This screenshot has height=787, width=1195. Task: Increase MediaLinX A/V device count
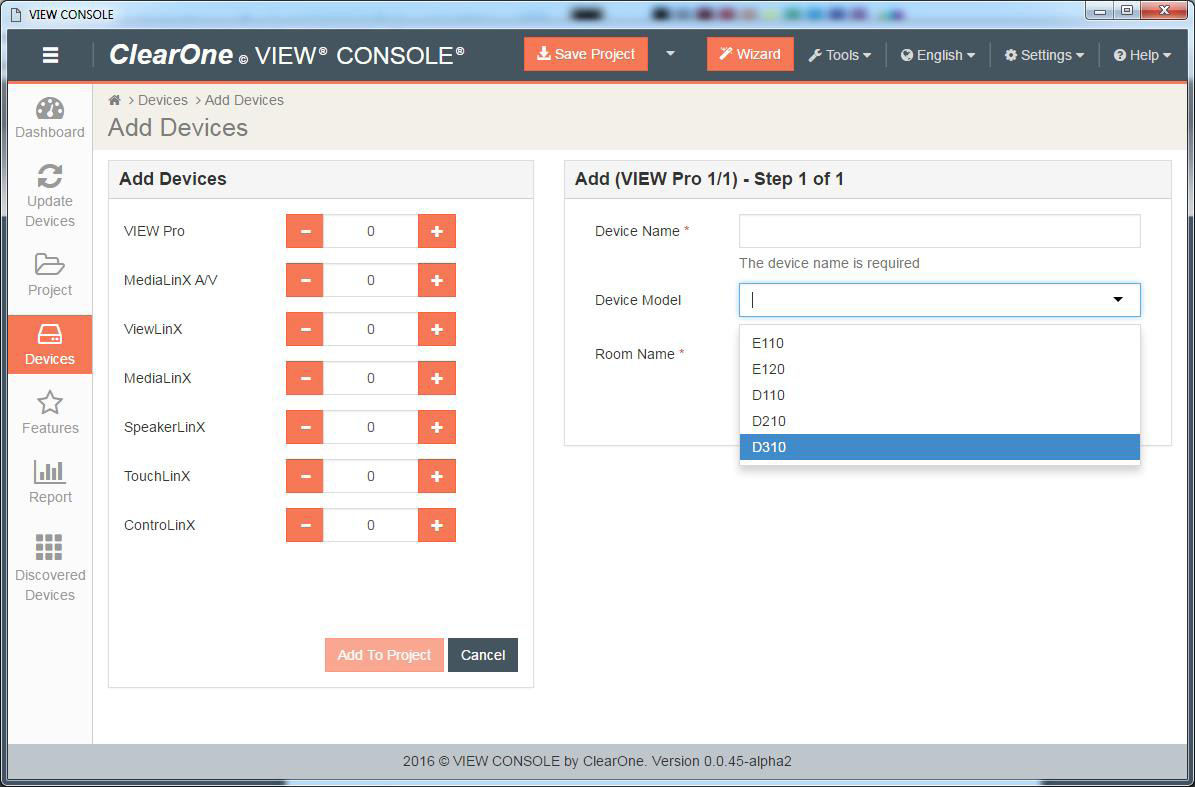437,280
